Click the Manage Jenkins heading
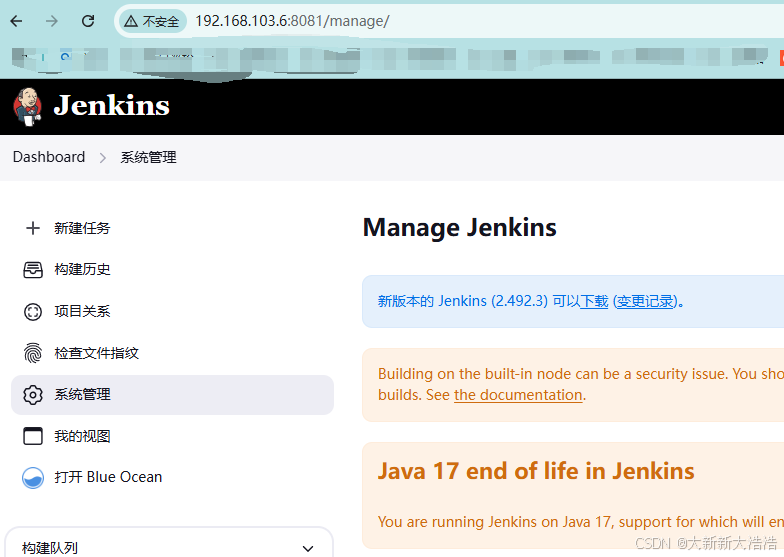Image resolution: width=784 pixels, height=557 pixels. click(x=460, y=228)
